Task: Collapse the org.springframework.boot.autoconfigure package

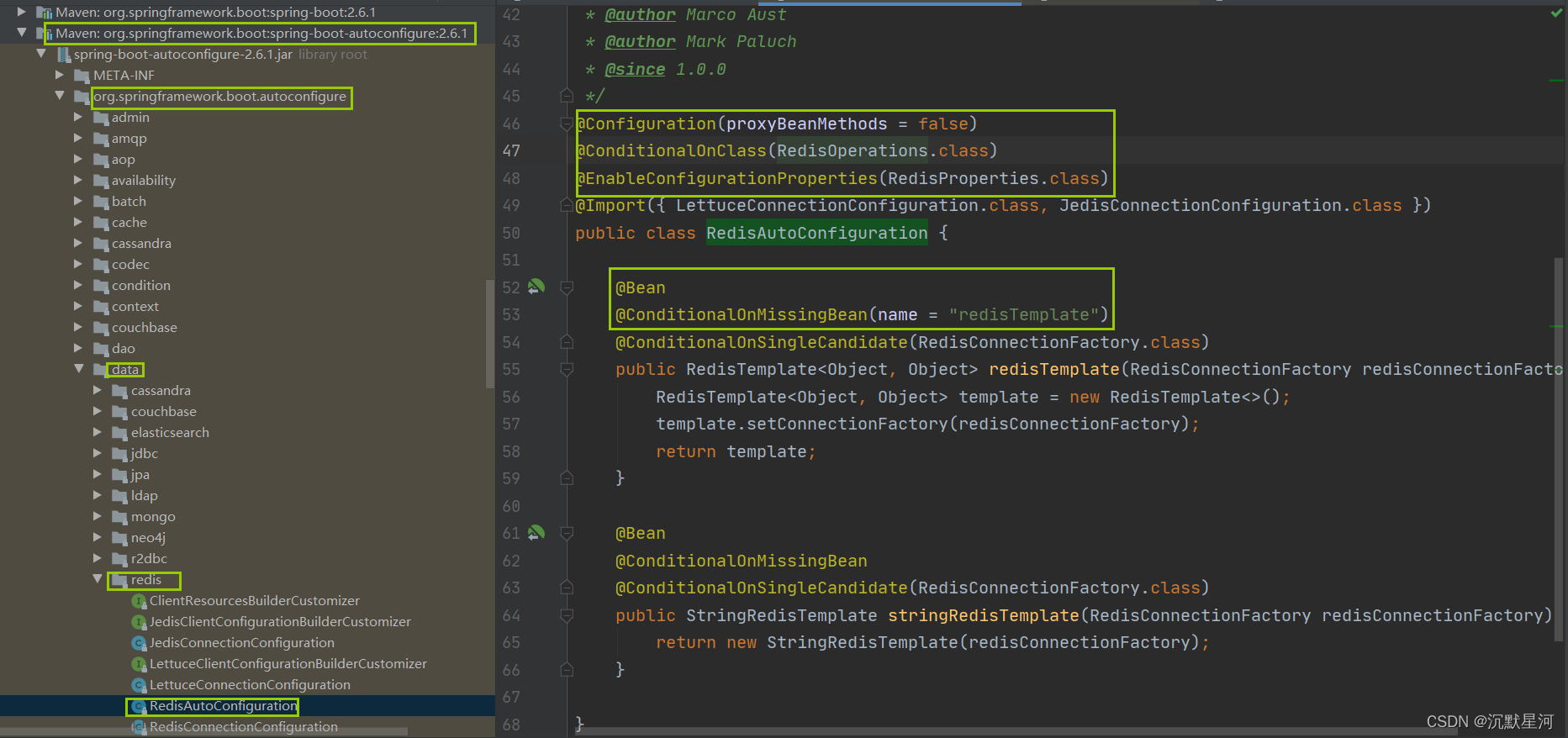Action: click(60, 96)
